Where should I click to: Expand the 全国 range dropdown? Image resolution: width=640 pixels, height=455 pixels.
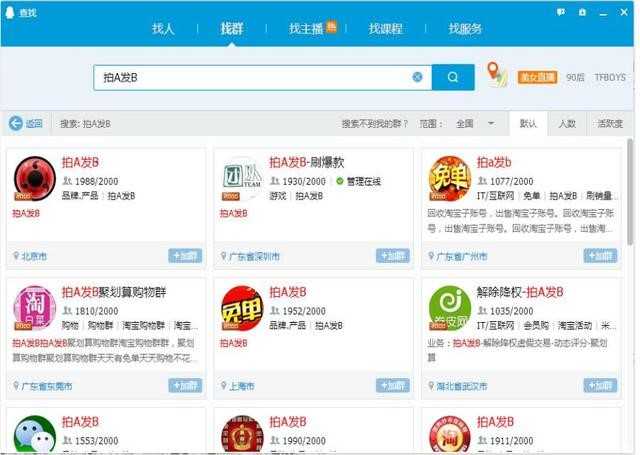pyautogui.click(x=475, y=123)
